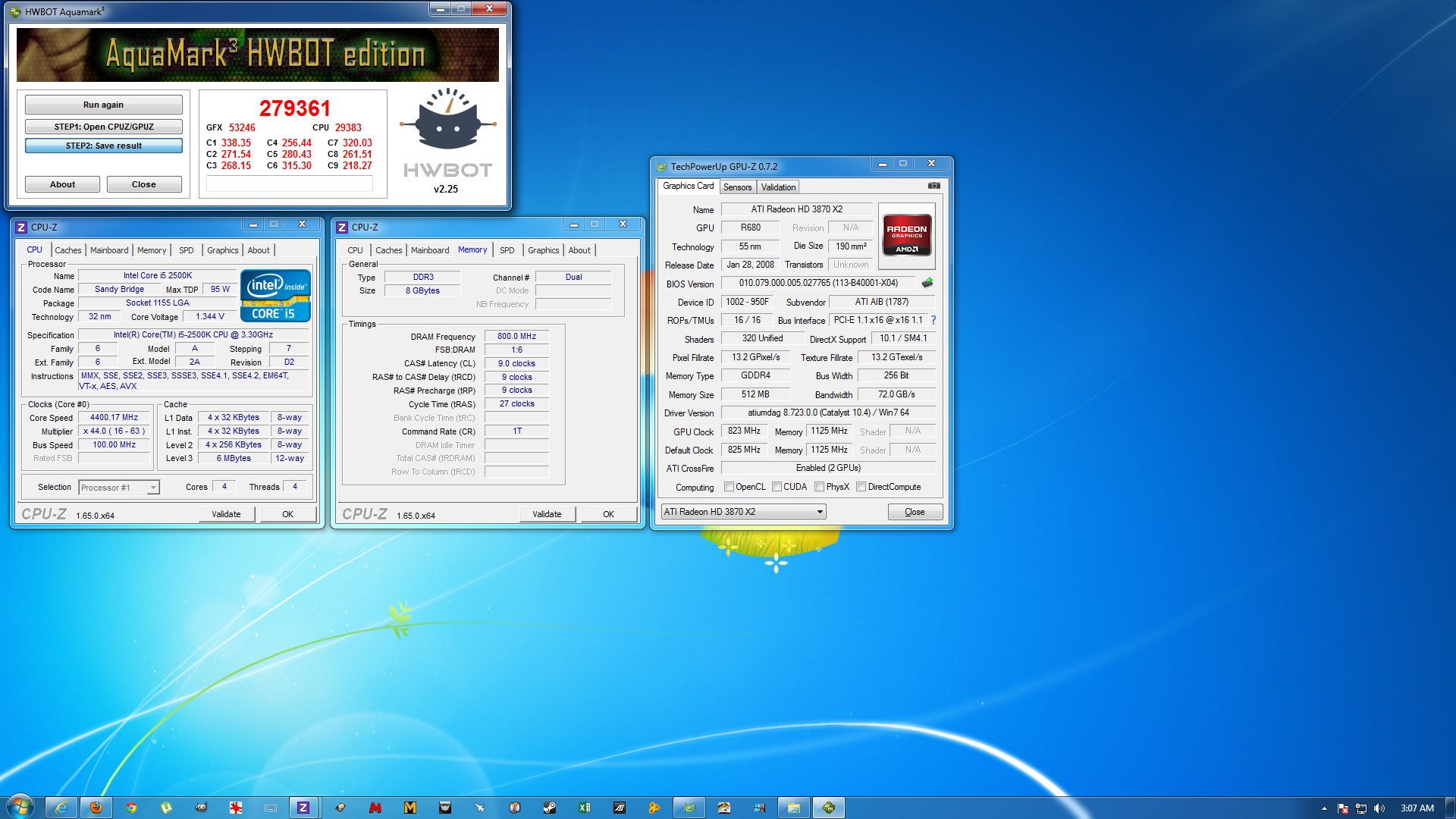Click Validate in right CPU-Z Memory window

click(547, 514)
